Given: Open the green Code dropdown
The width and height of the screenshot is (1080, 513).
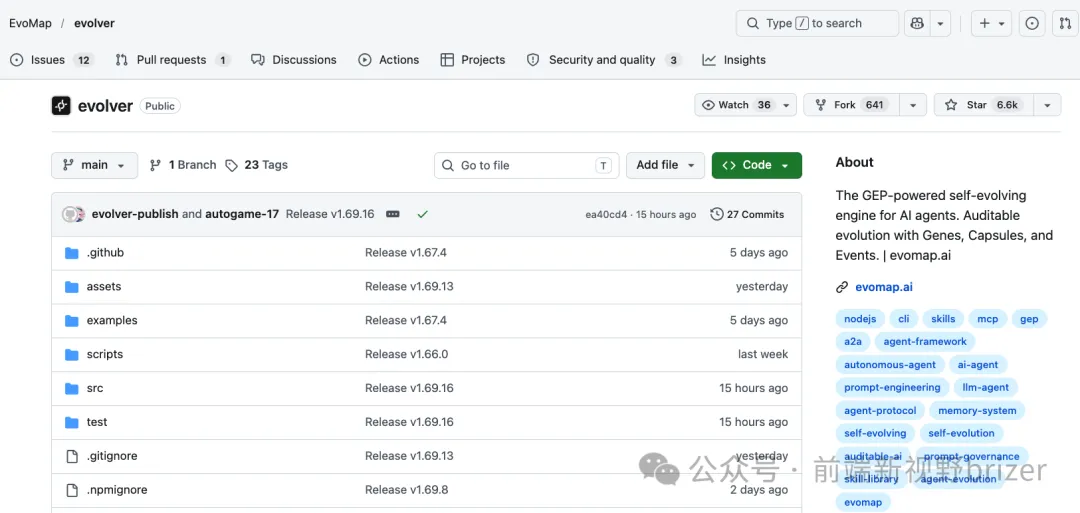Looking at the screenshot, I should coord(756,165).
